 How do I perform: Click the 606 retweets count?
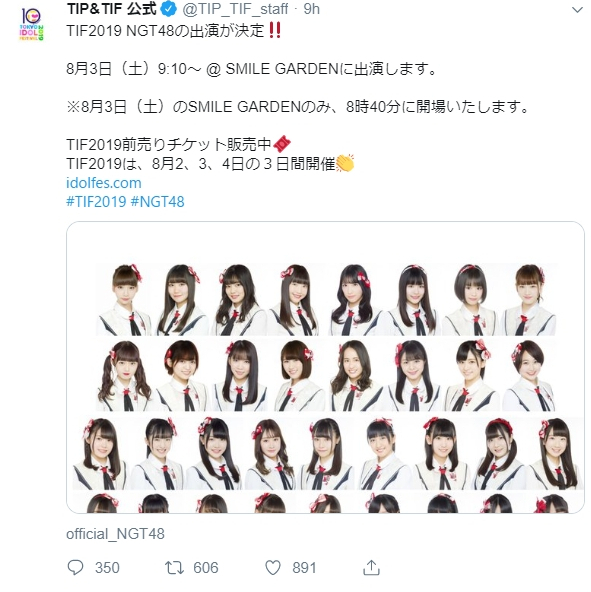[x=206, y=568]
